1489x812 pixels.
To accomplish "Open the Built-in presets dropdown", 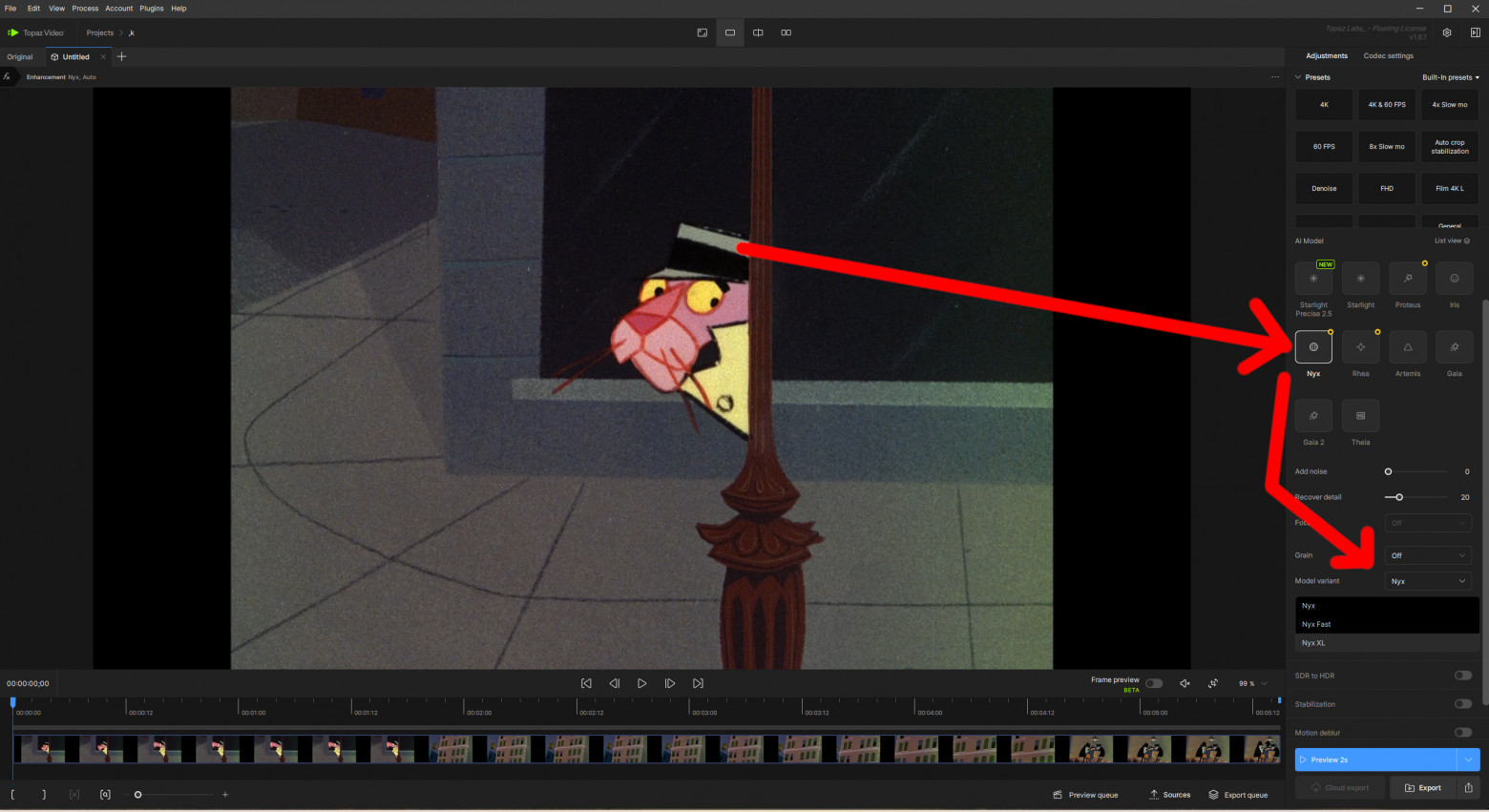I will [x=1450, y=77].
